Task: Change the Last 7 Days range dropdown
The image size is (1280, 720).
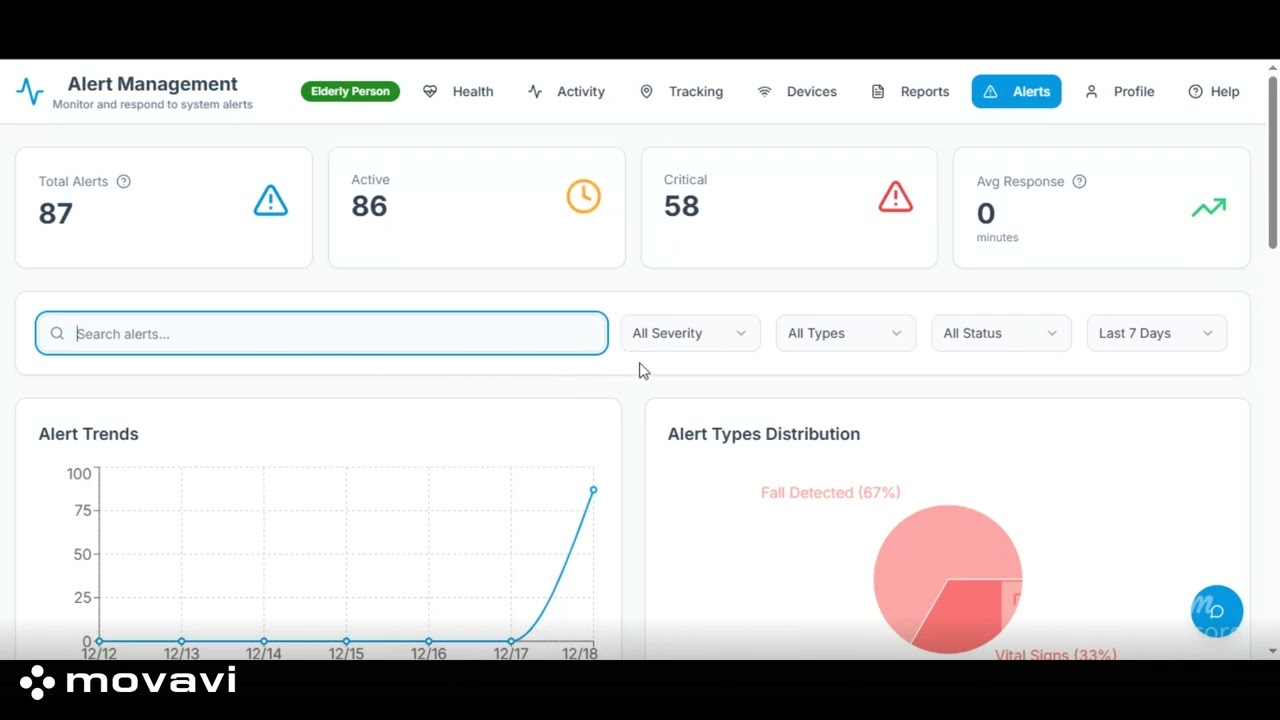Action: tap(1157, 333)
